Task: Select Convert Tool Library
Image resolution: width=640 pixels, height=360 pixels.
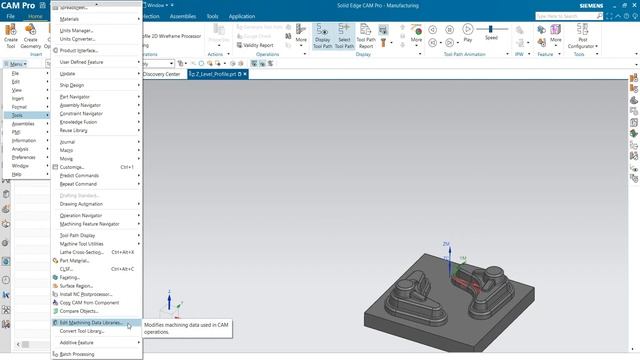Action: point(97,331)
